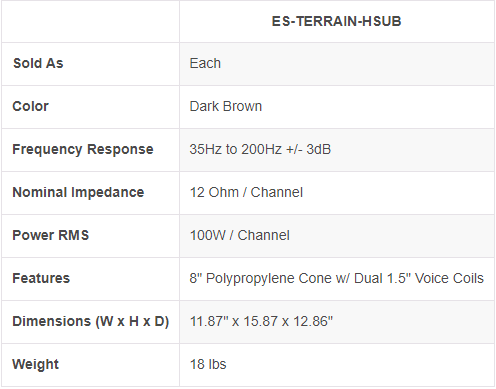Click the 12 Ohm / Channel value
The image size is (496, 389).
(x=246, y=192)
